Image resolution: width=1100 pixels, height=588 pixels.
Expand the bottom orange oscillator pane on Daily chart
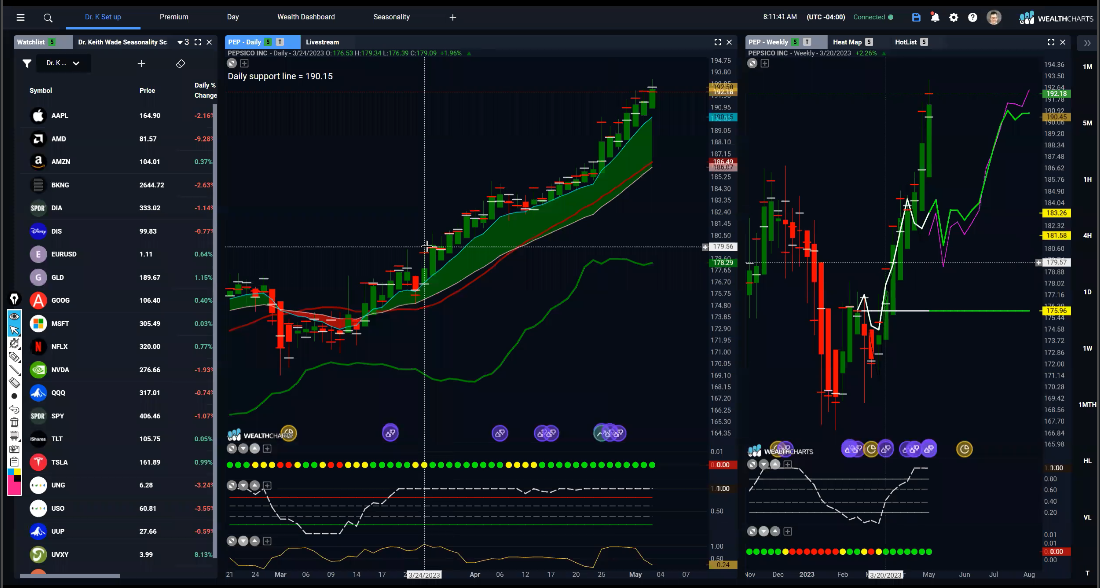[x=267, y=541]
